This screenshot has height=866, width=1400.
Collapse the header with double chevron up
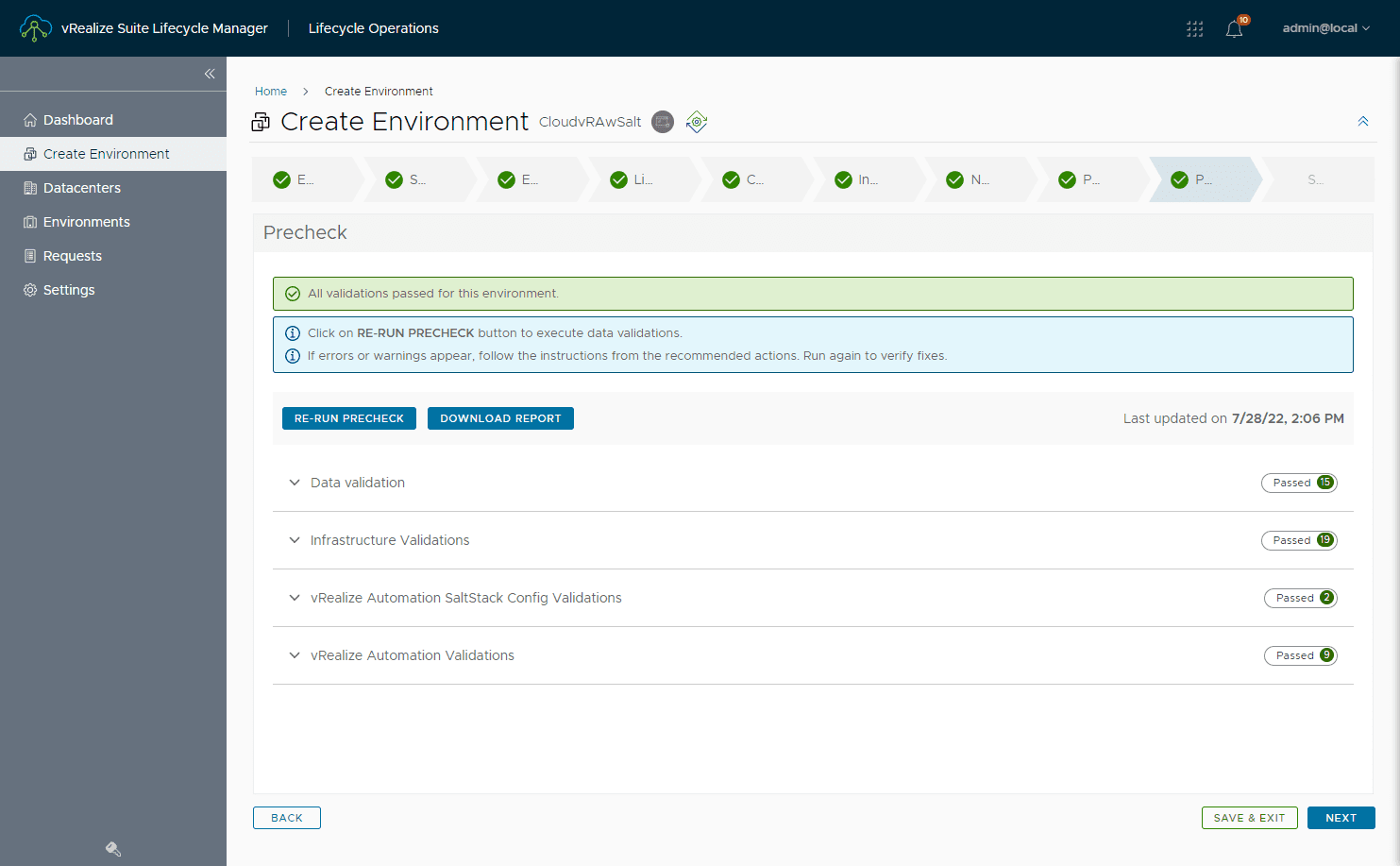(1363, 121)
